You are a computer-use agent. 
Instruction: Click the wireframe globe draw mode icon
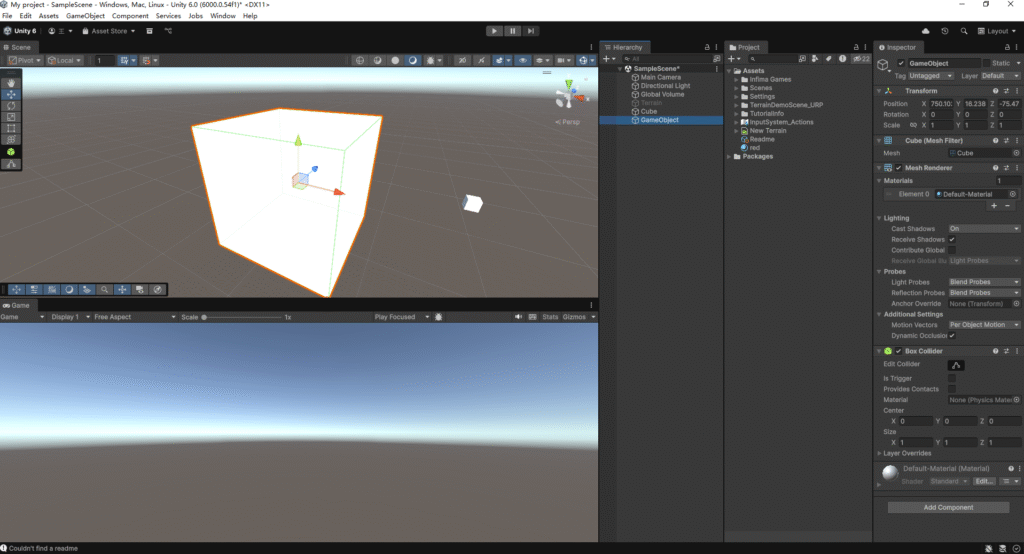[x=360, y=60]
